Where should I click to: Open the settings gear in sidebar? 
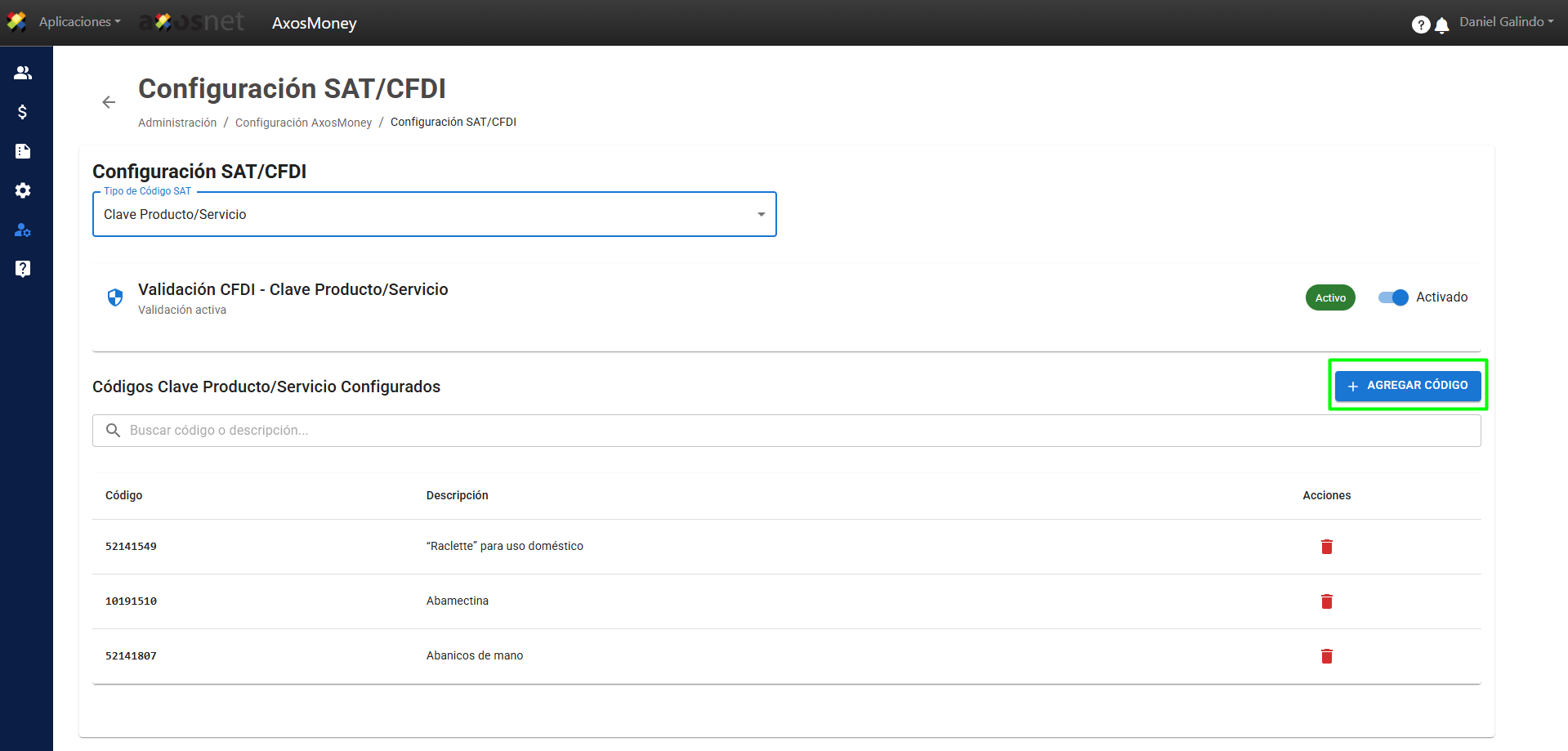pos(23,190)
